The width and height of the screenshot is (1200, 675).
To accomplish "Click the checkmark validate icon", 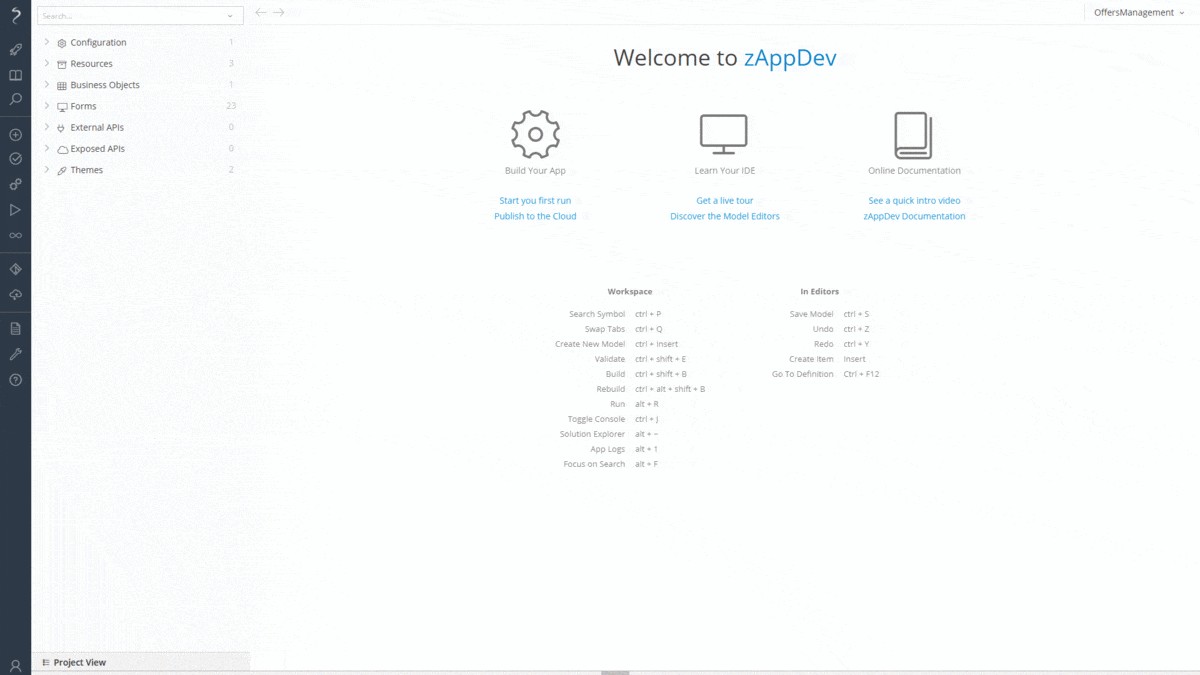I will [x=15, y=159].
